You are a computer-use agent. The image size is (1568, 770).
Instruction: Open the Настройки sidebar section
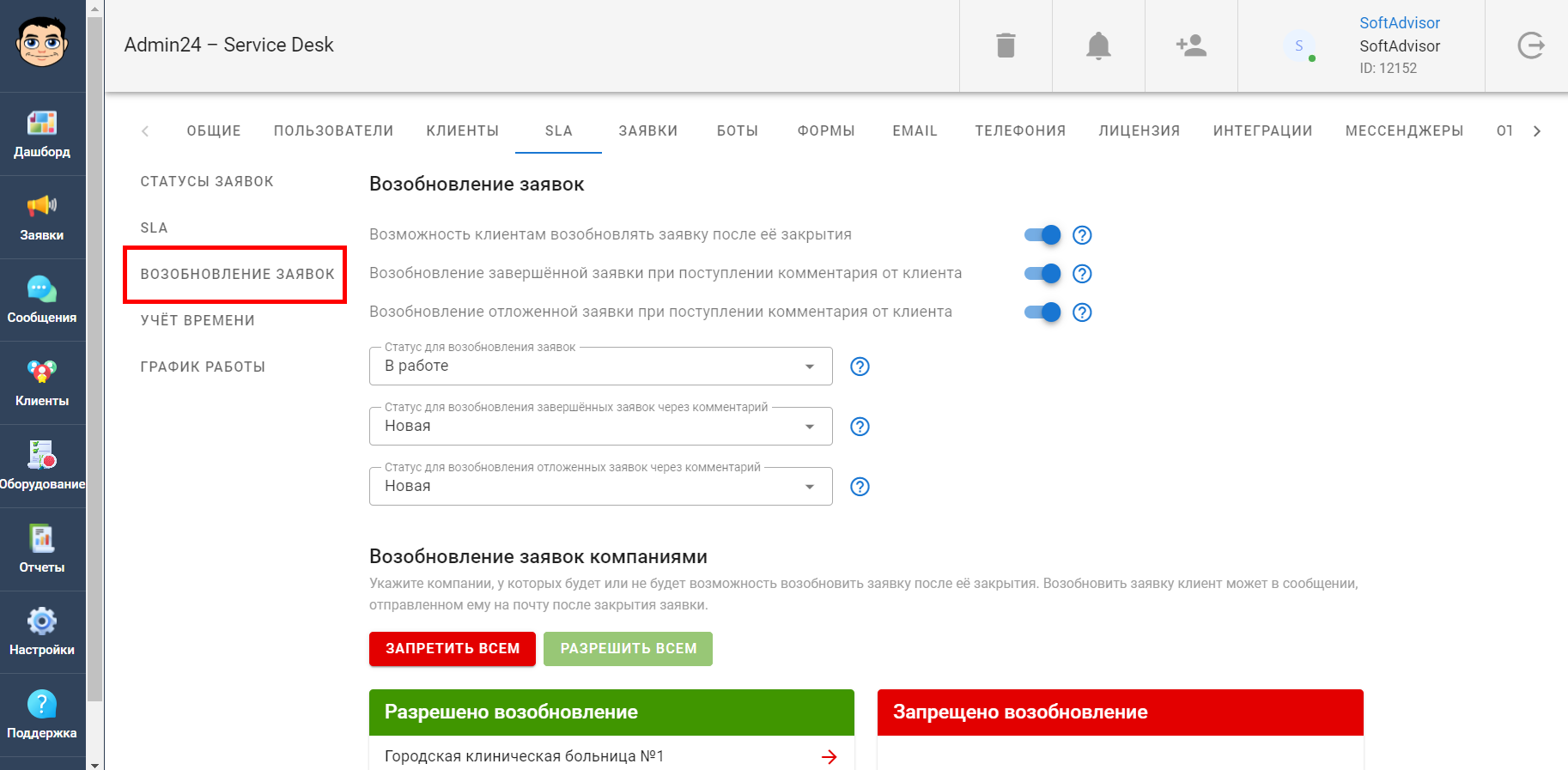point(42,633)
